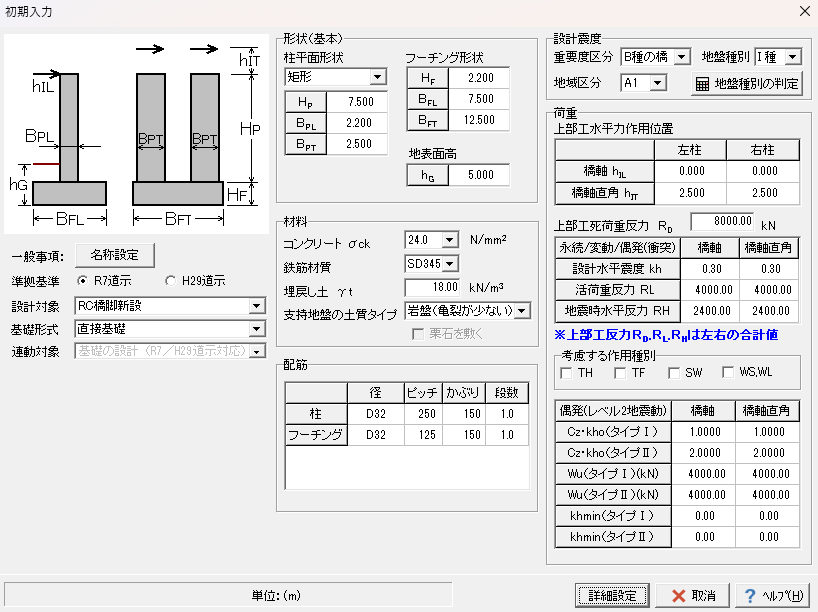Click the 地震時水平反力 RH 橋軸 cell

[x=710, y=310]
